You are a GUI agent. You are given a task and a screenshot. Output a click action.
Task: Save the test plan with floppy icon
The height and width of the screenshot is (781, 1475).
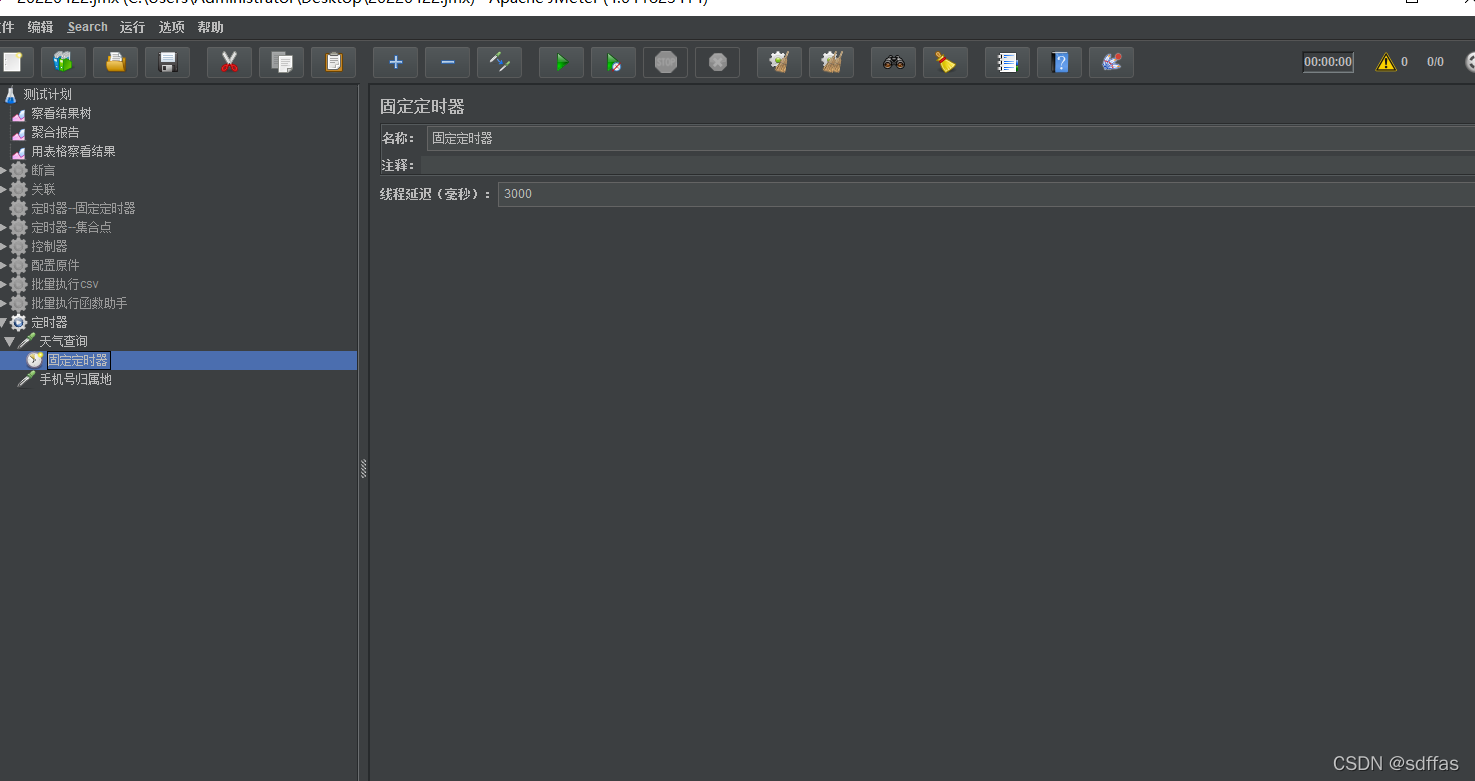167,62
